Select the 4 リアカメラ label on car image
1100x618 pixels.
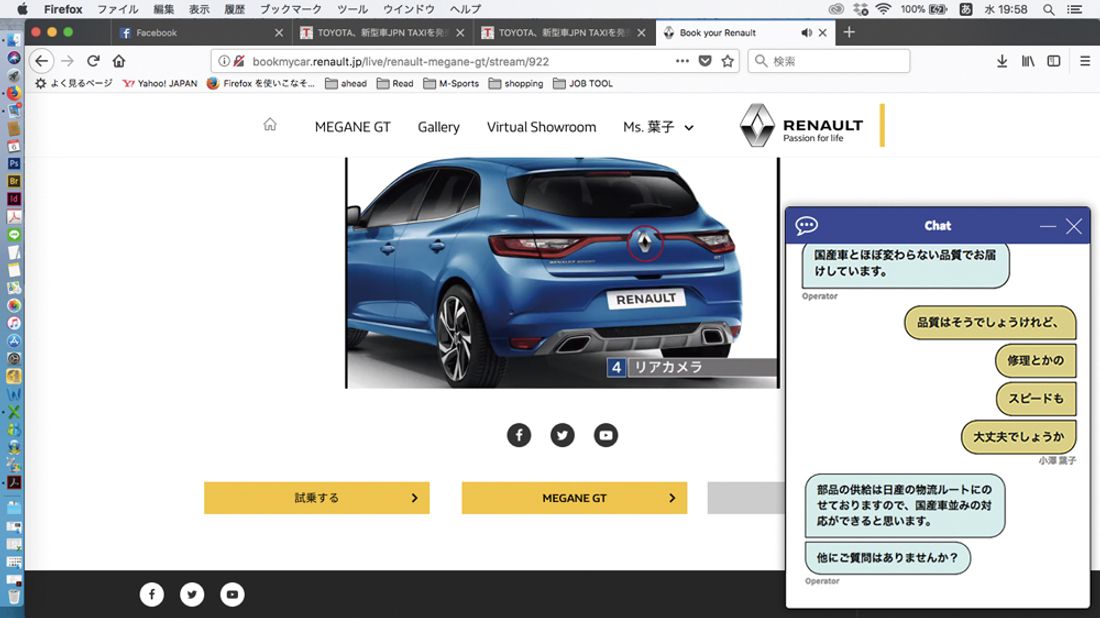tap(692, 367)
